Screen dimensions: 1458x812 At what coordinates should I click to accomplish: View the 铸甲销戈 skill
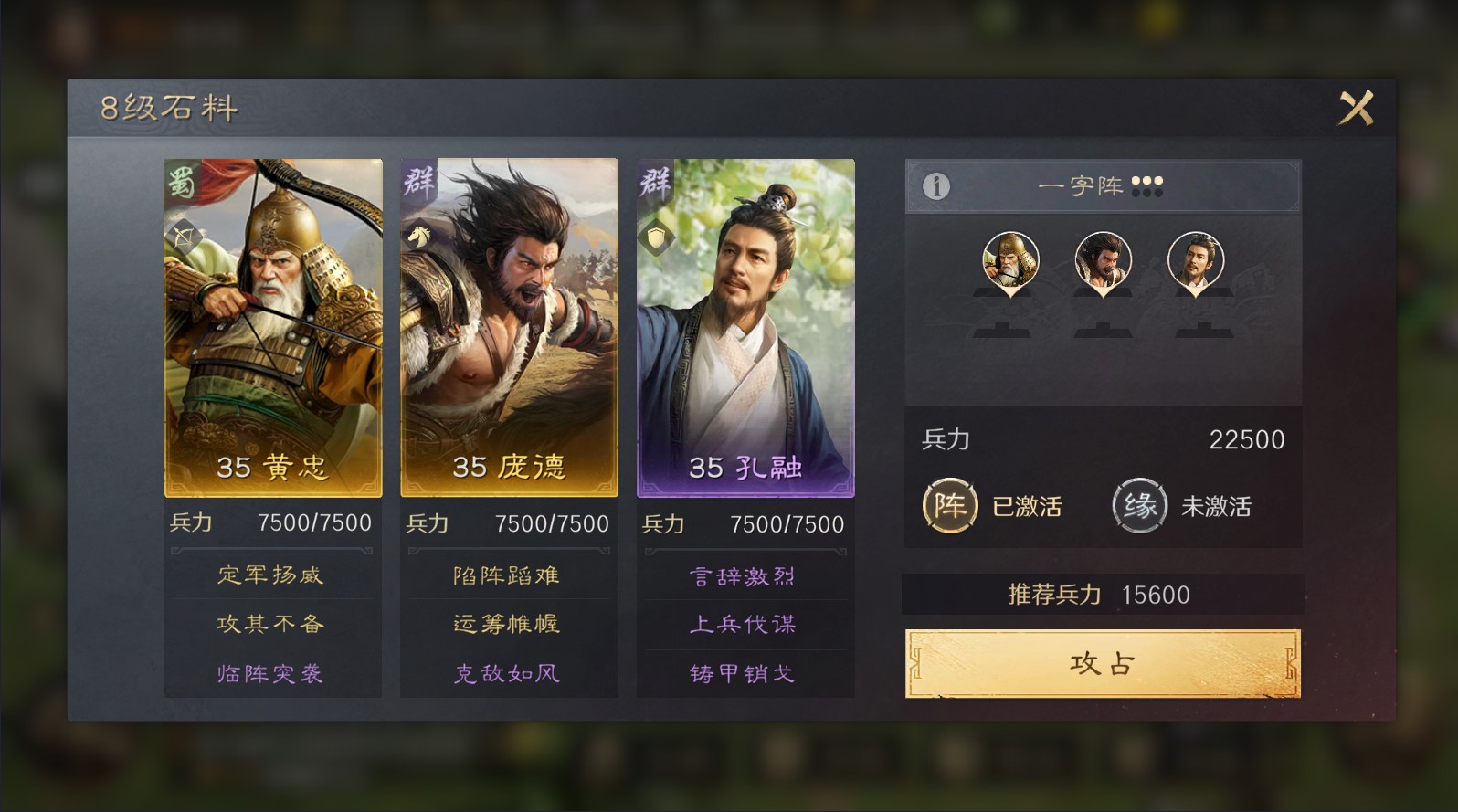coord(743,674)
